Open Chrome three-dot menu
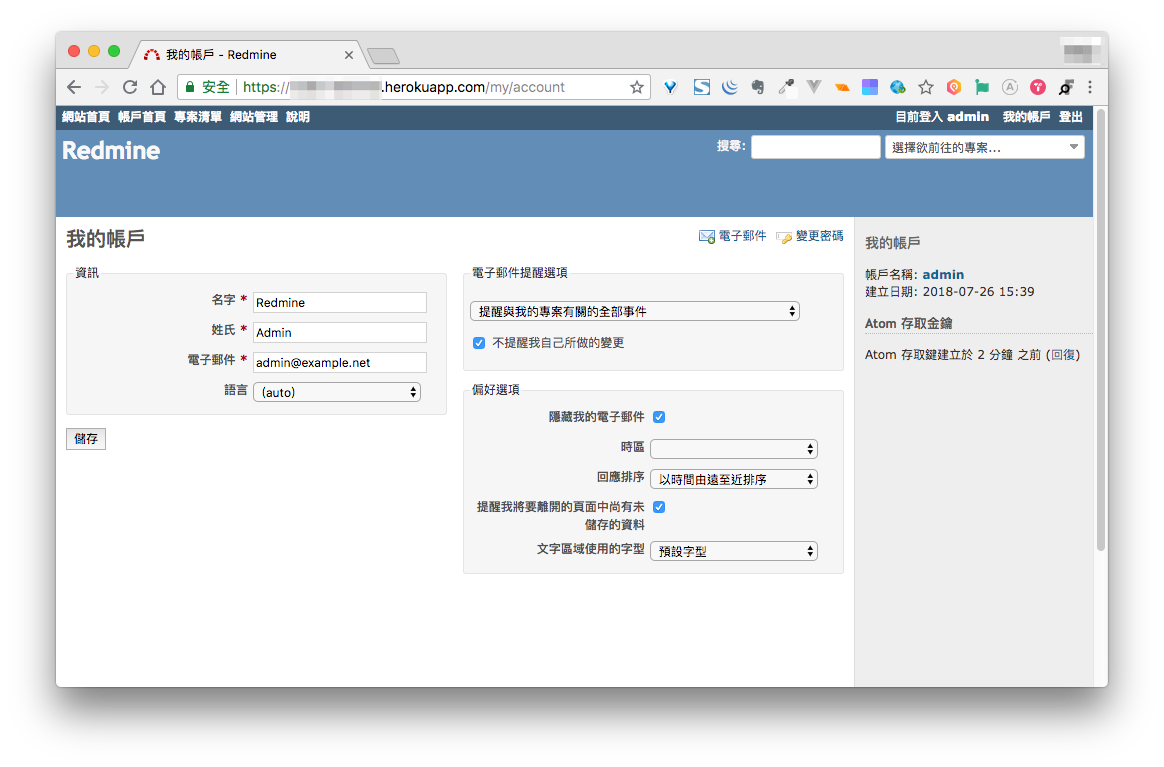This screenshot has height=767, width=1164. pos(1090,87)
